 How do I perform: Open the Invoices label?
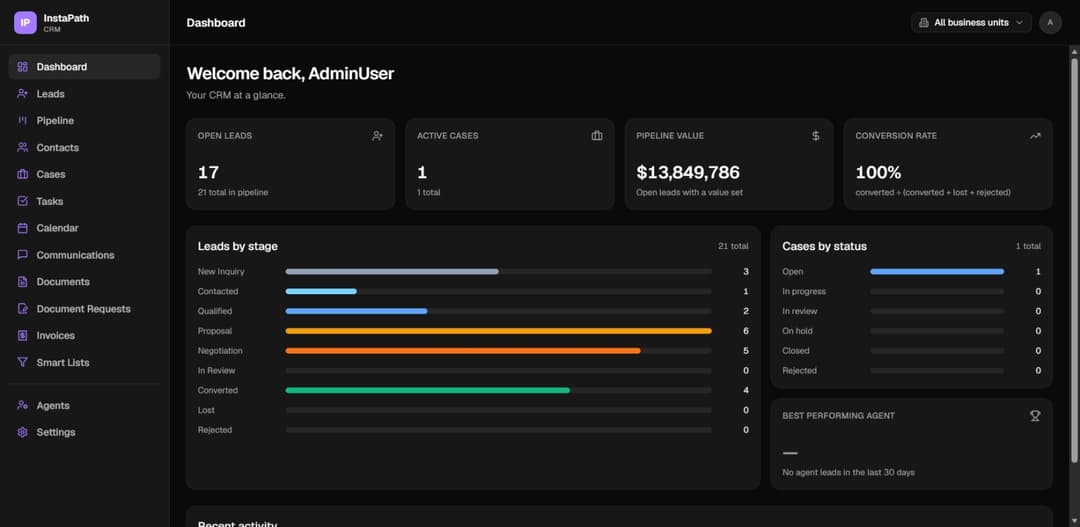[x=56, y=335]
